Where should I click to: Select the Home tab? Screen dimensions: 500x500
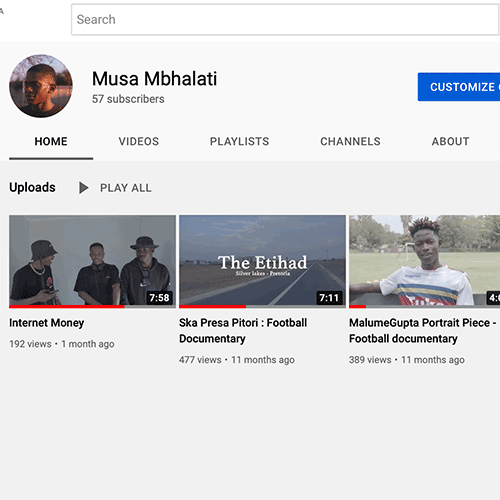tap(51, 141)
